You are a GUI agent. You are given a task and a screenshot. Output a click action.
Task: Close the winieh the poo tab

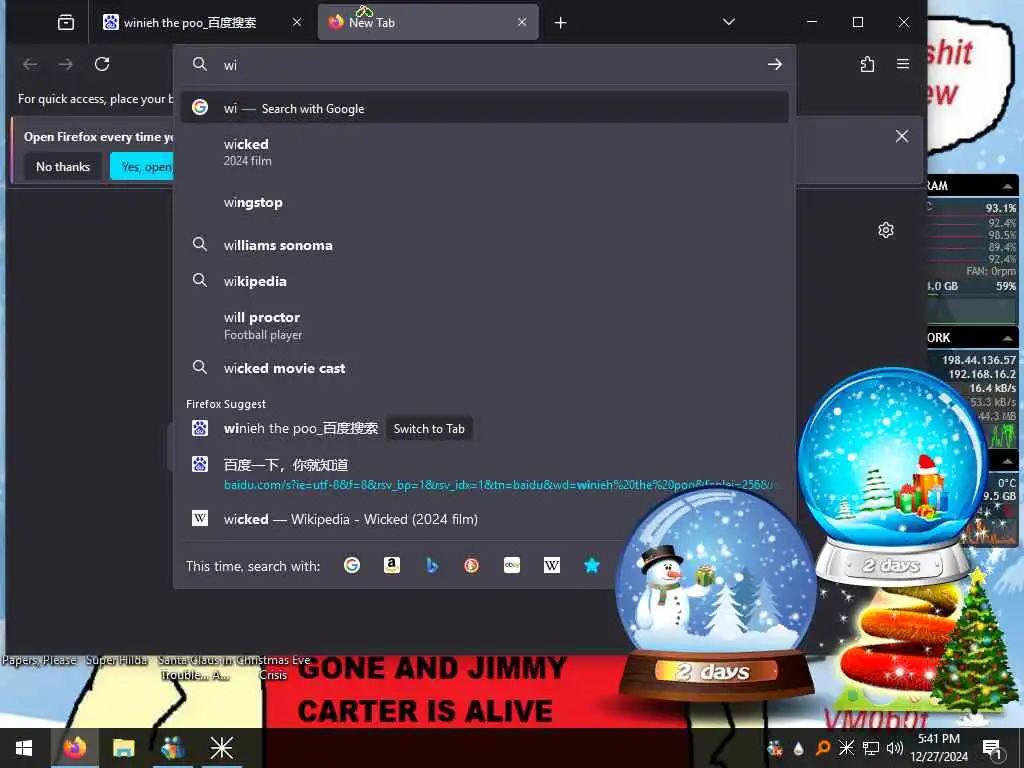tap(296, 22)
